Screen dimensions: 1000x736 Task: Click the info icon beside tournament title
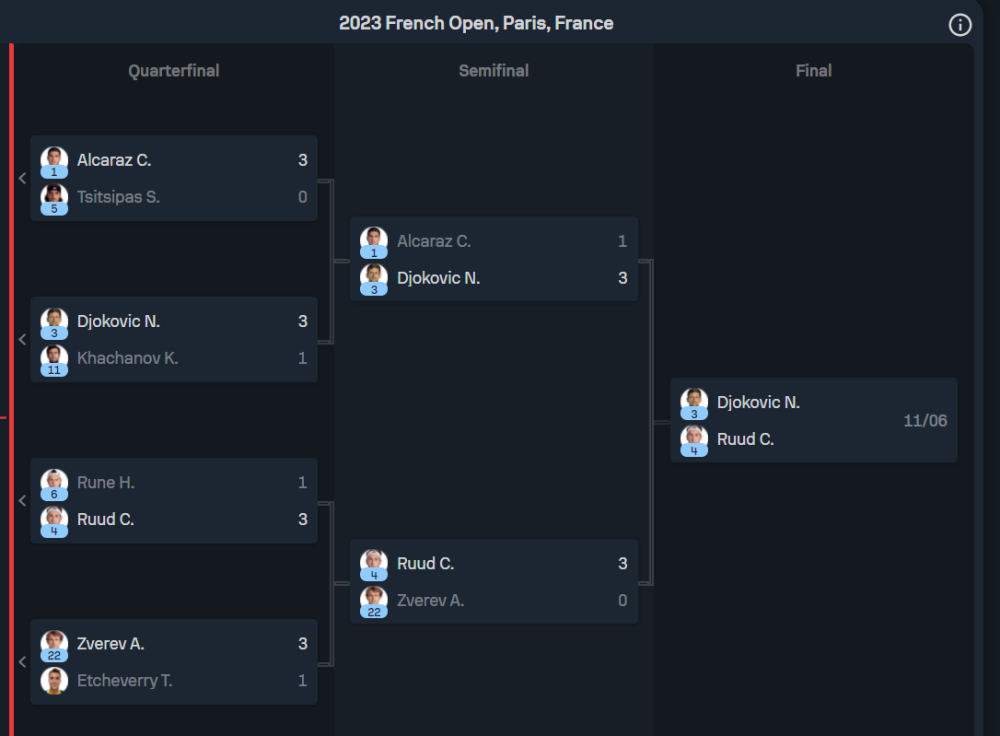tap(960, 25)
